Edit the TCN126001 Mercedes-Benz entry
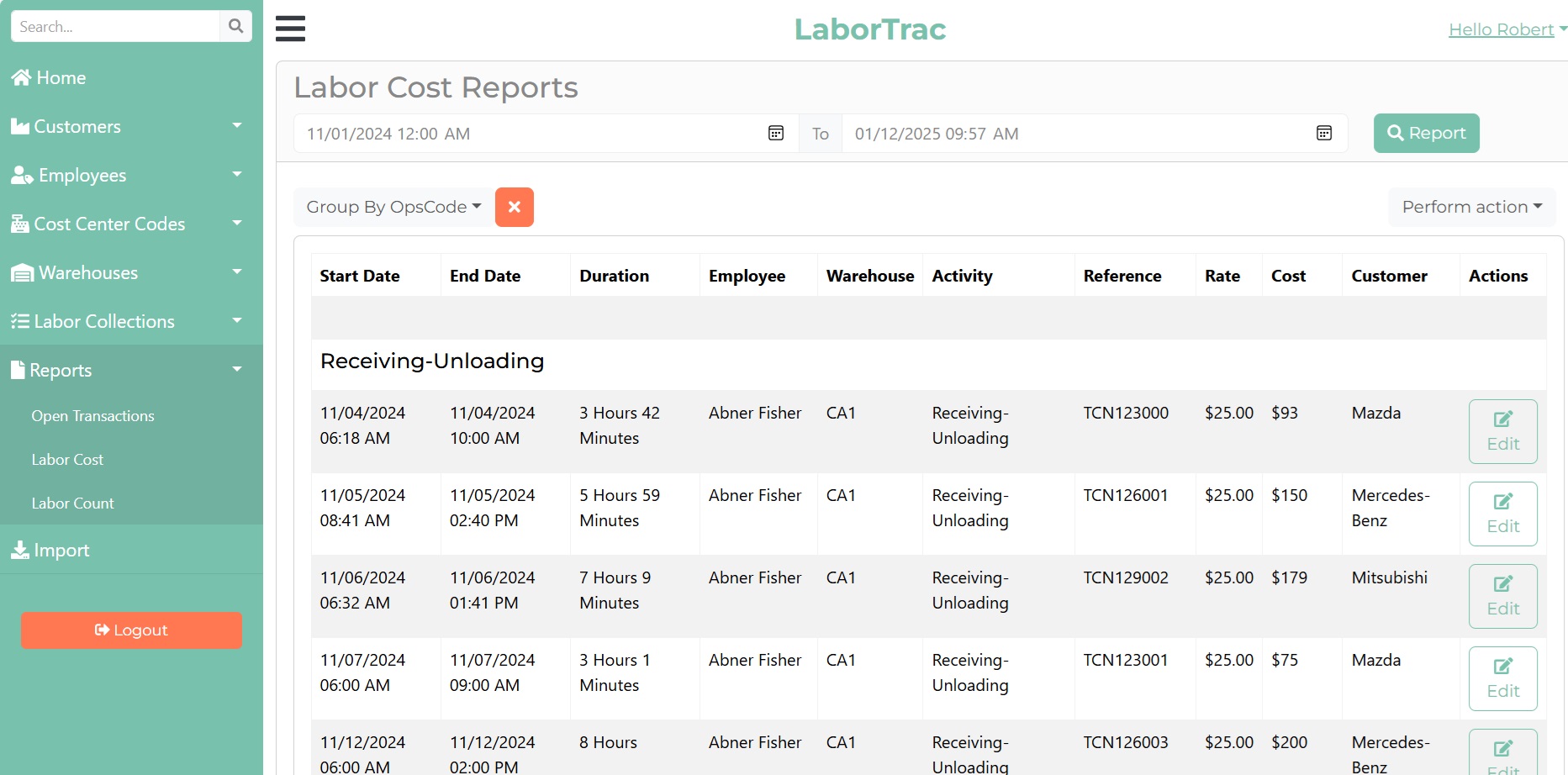This screenshot has height=775, width=1568. click(1502, 514)
